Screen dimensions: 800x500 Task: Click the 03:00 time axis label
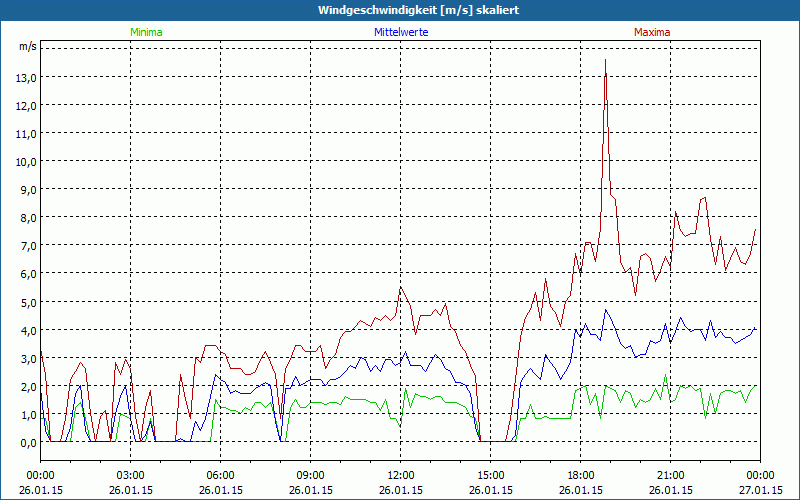130,475
